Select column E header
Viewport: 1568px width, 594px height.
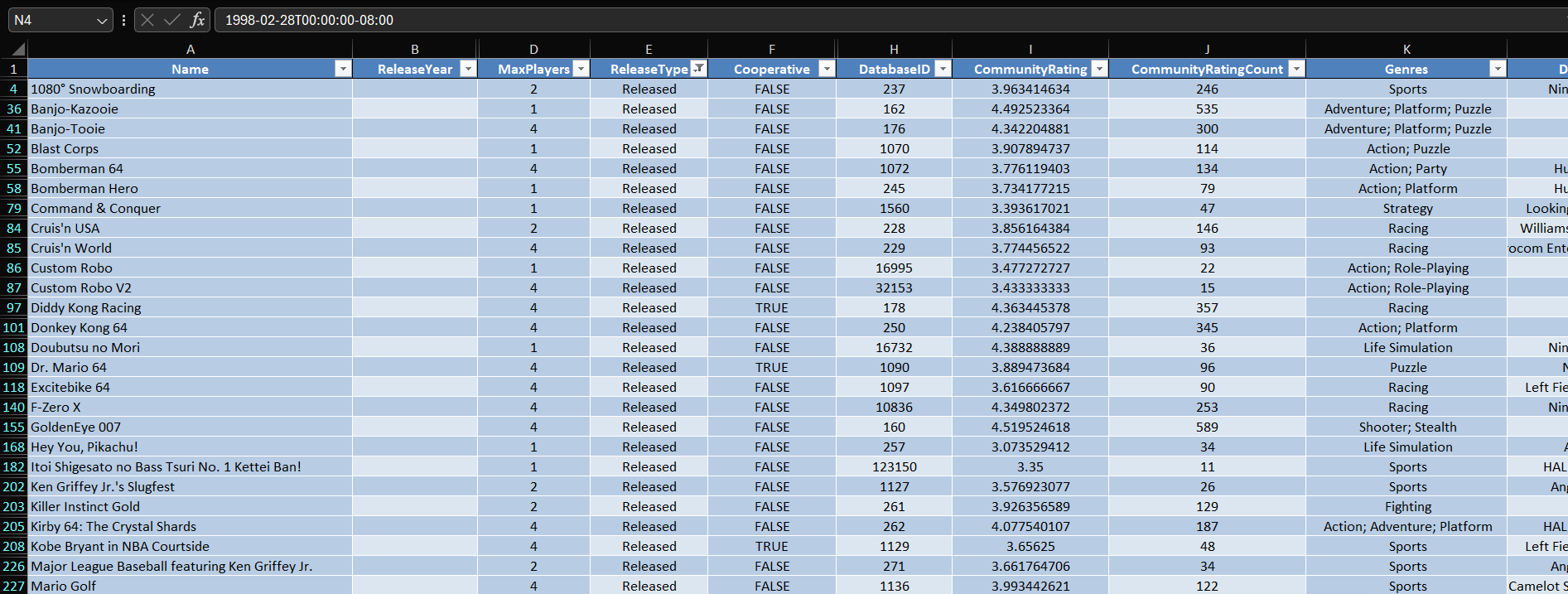(649, 50)
